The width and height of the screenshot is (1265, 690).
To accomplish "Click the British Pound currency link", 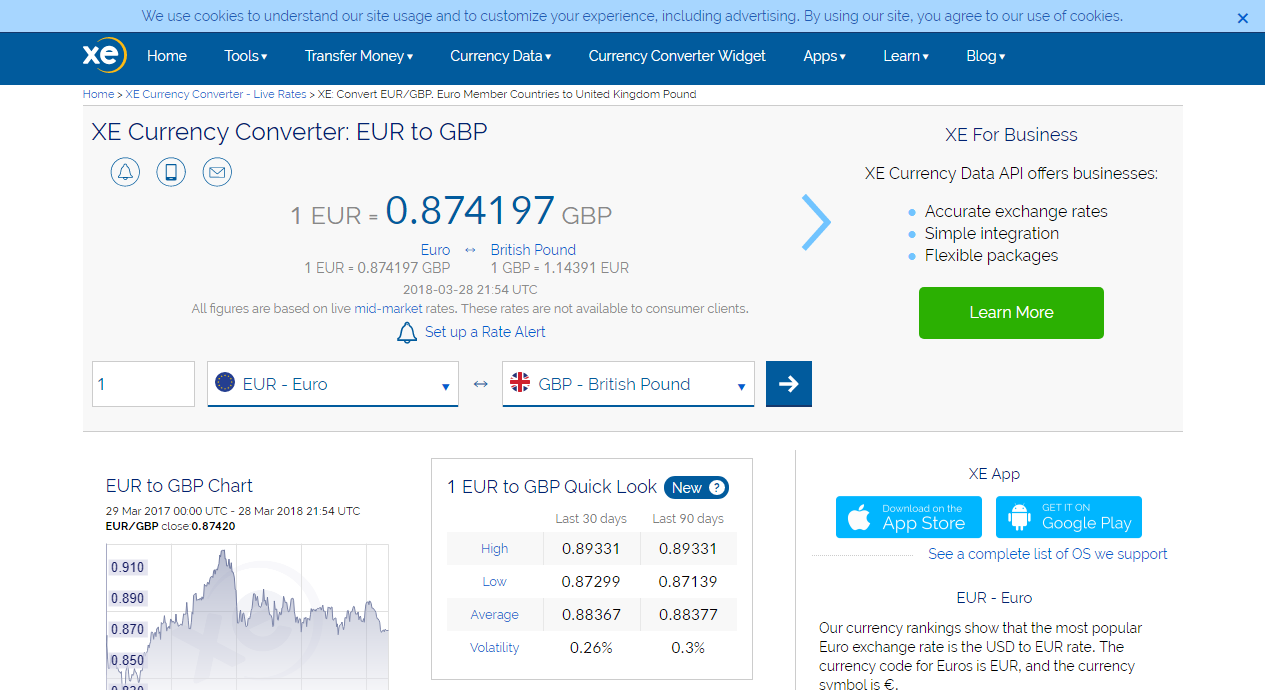I will (x=533, y=250).
